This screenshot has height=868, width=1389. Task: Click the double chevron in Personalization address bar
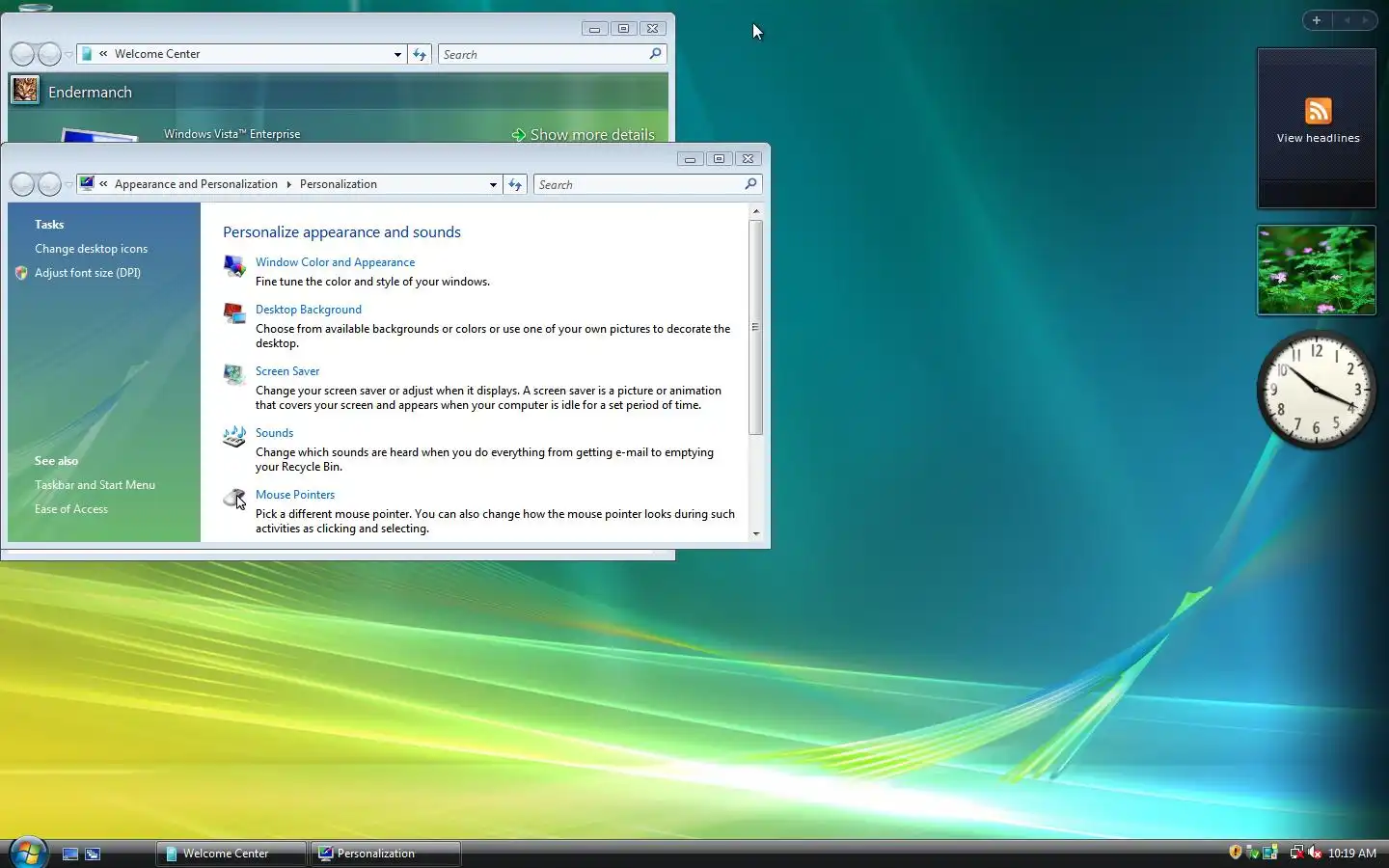(103, 183)
